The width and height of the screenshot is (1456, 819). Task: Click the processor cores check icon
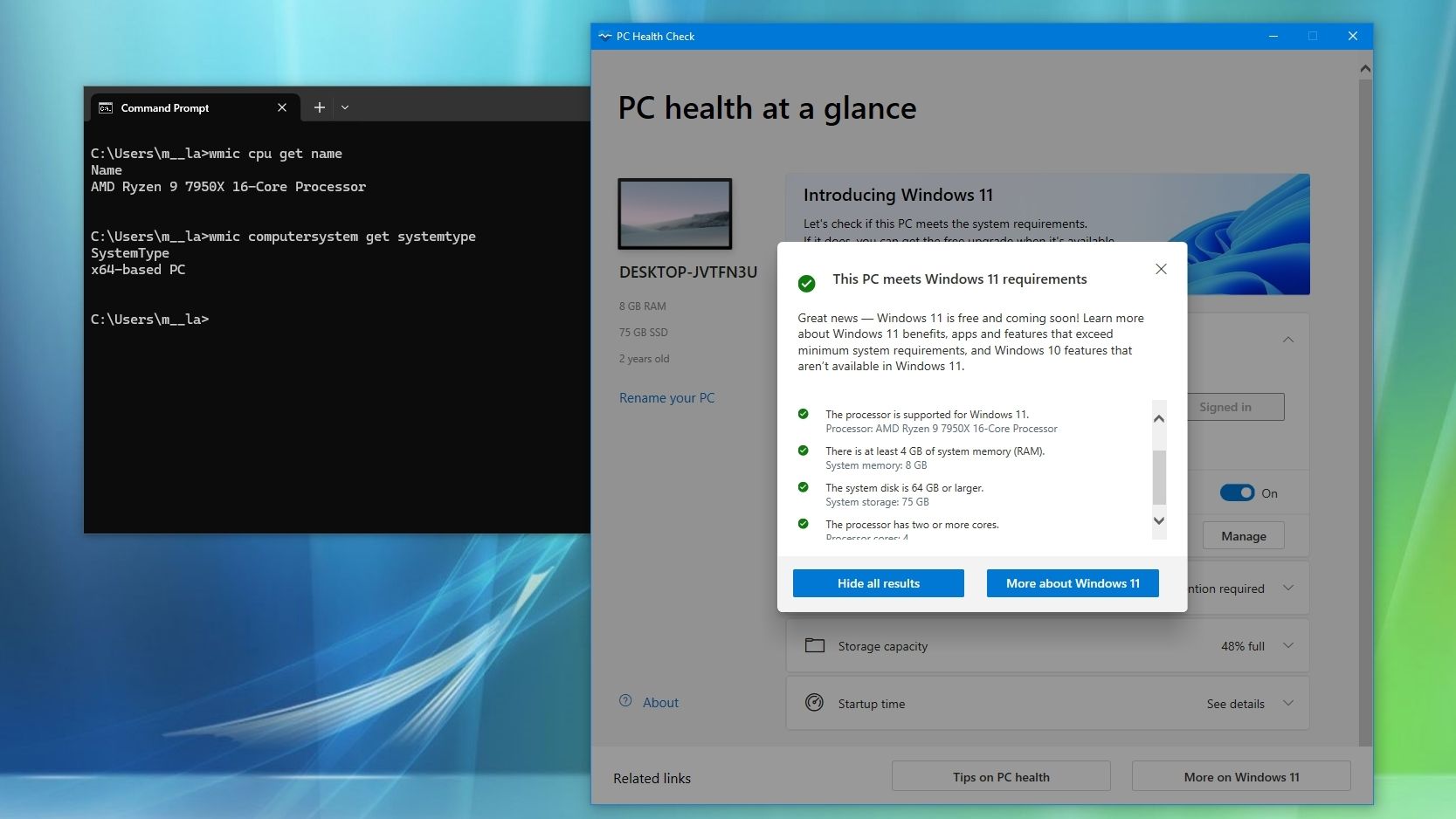tap(804, 524)
